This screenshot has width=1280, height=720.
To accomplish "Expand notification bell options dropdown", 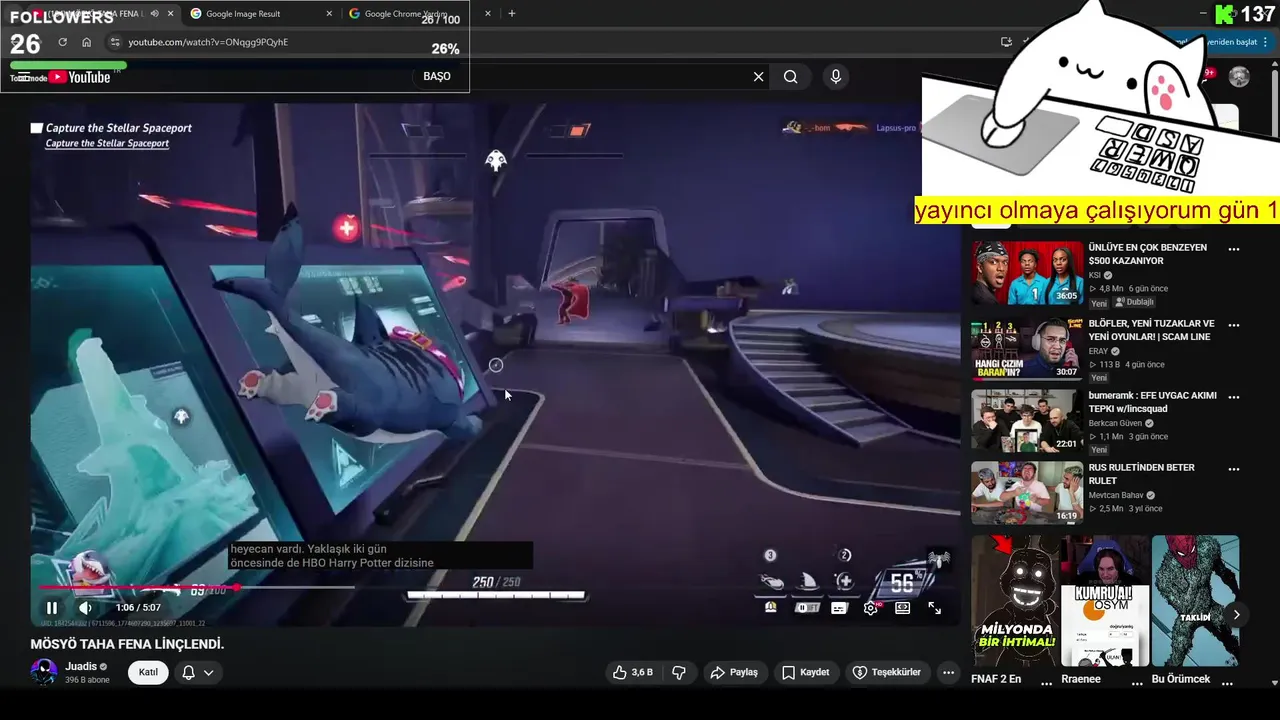I will coord(197,672).
